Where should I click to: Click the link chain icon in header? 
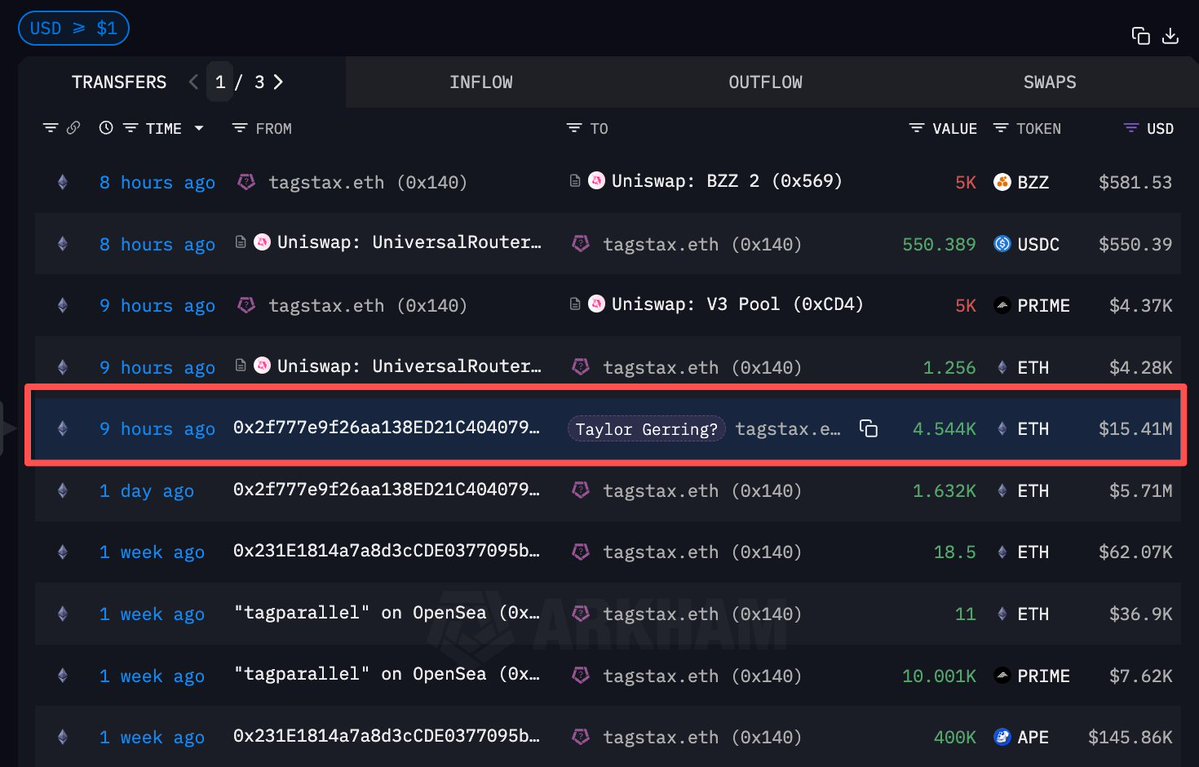[x=73, y=128]
